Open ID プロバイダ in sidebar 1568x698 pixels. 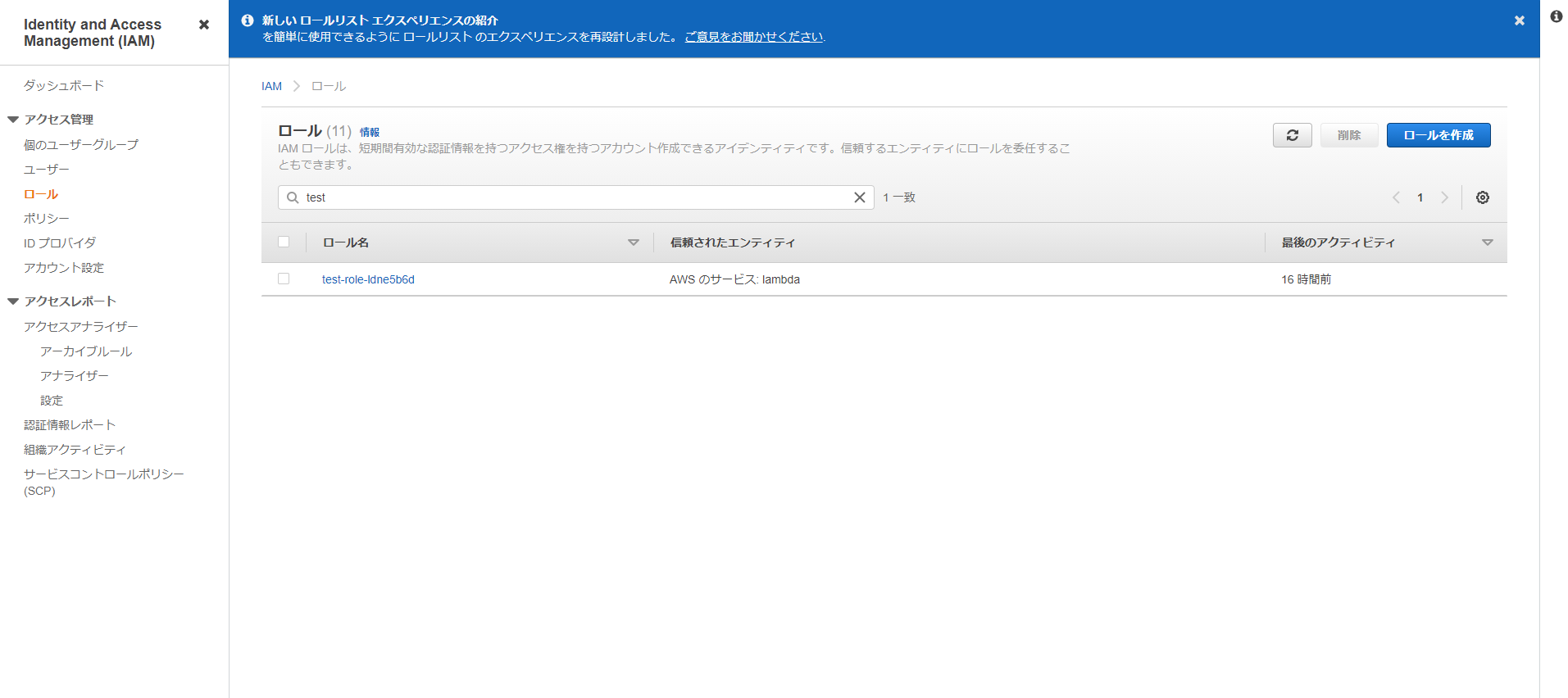coord(60,242)
